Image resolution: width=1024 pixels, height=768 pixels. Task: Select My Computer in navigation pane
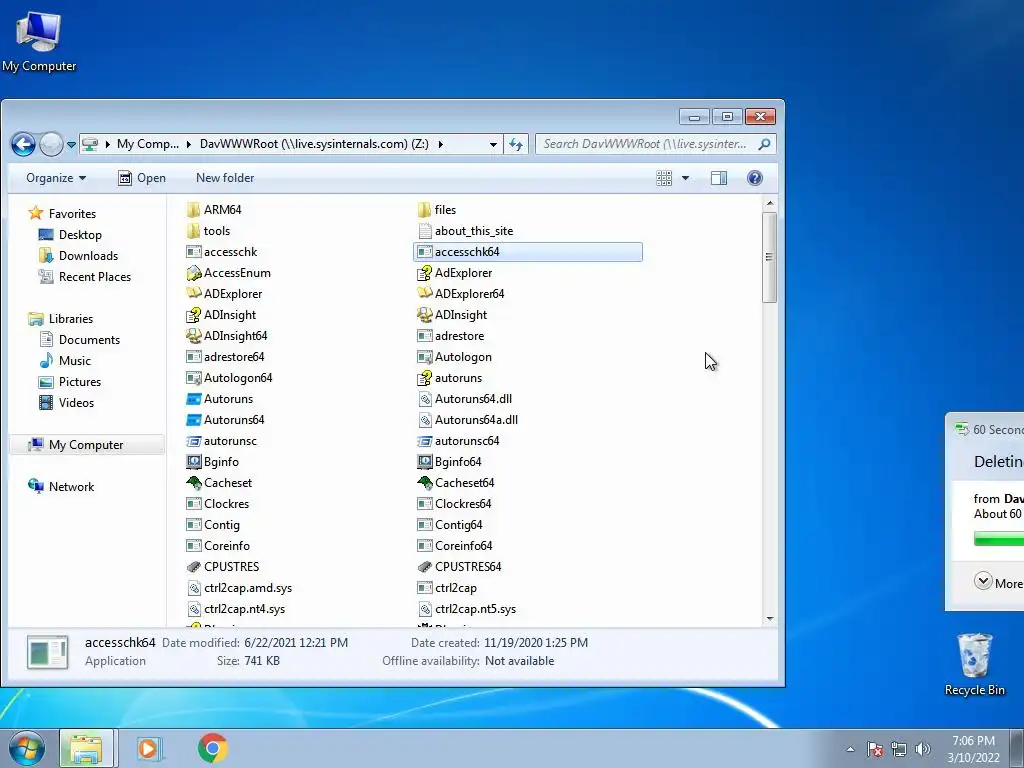[86, 445]
